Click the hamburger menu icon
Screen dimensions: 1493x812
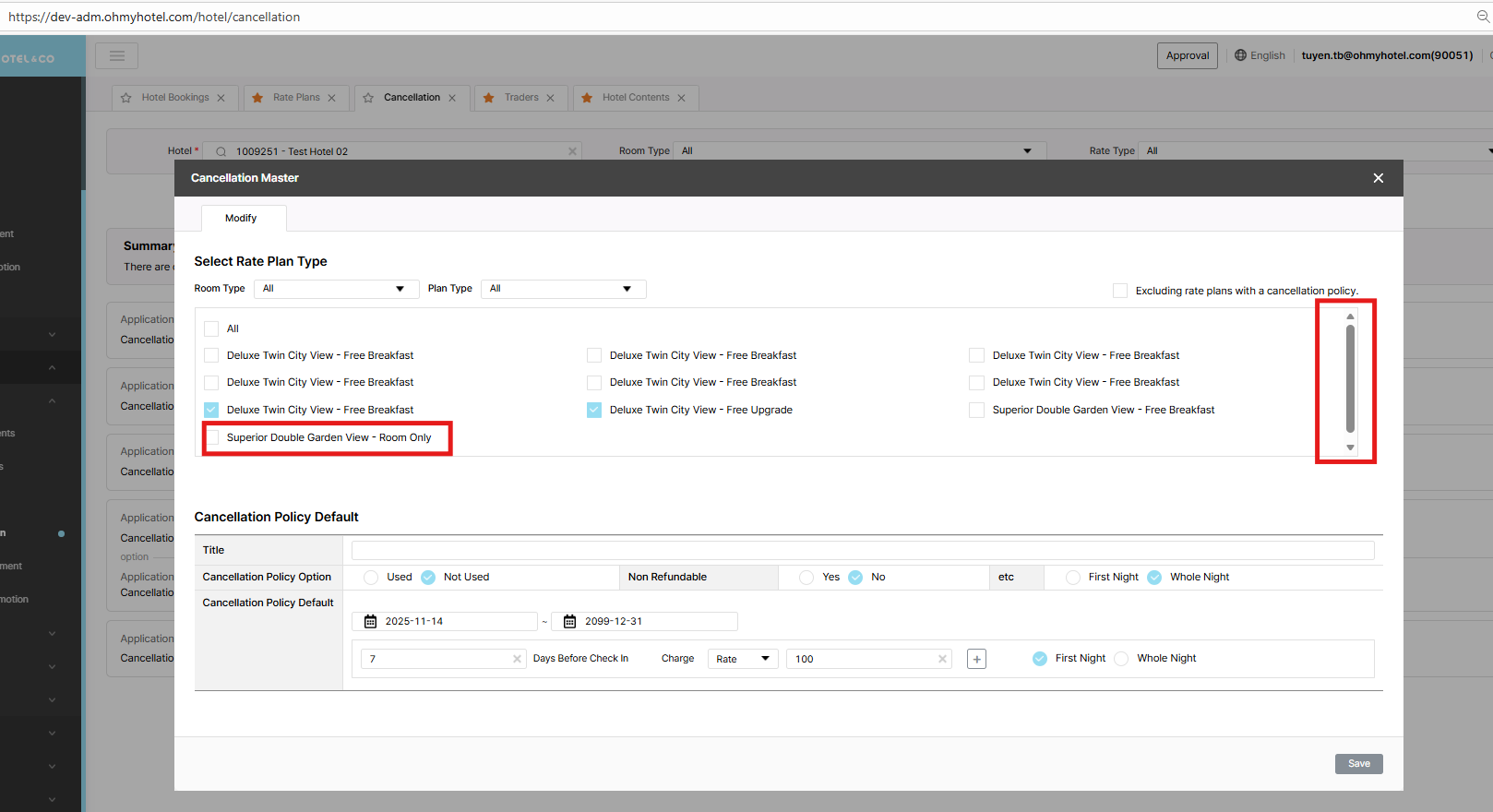(117, 56)
